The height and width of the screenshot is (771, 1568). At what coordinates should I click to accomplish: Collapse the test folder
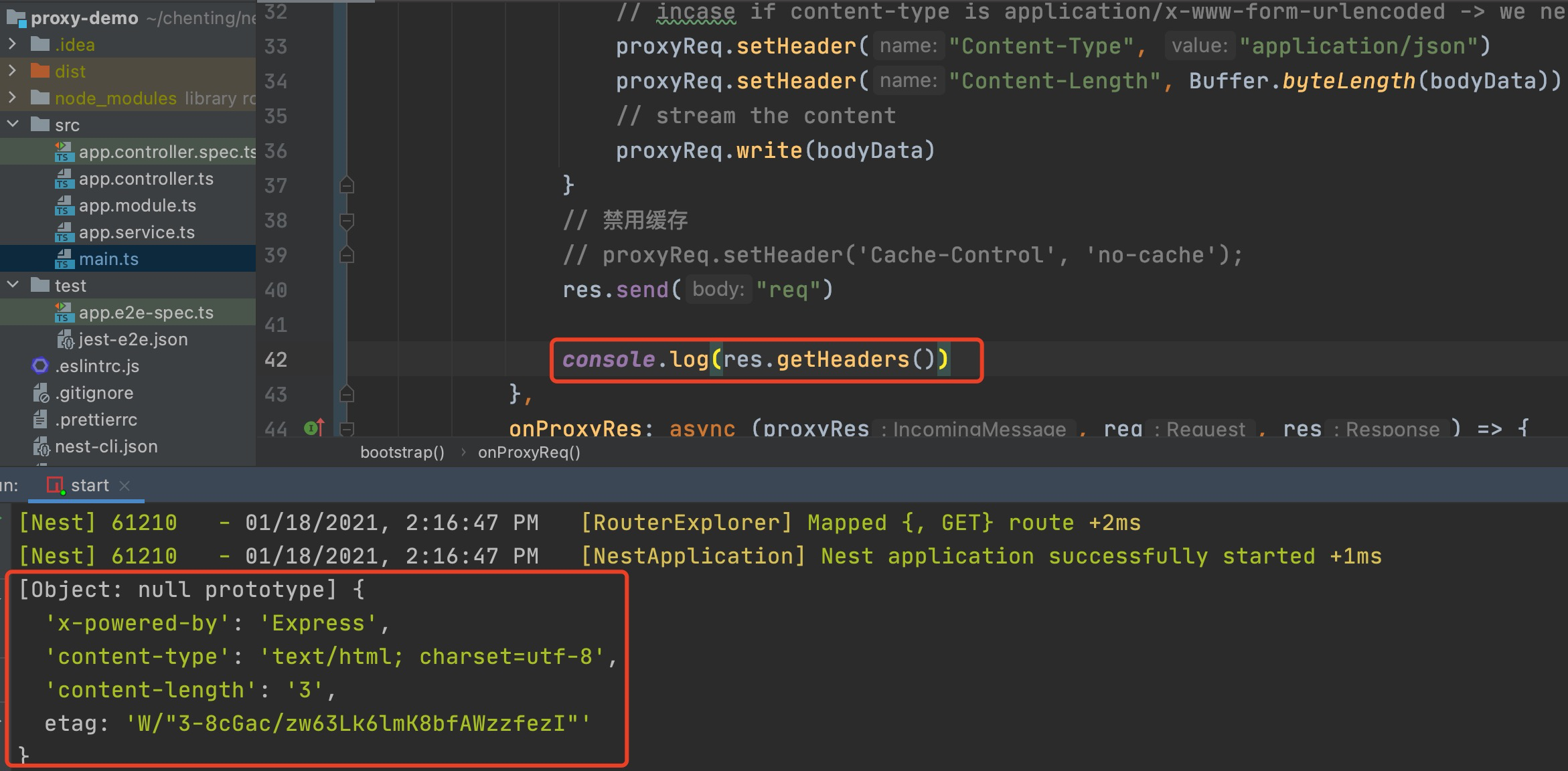click(12, 285)
